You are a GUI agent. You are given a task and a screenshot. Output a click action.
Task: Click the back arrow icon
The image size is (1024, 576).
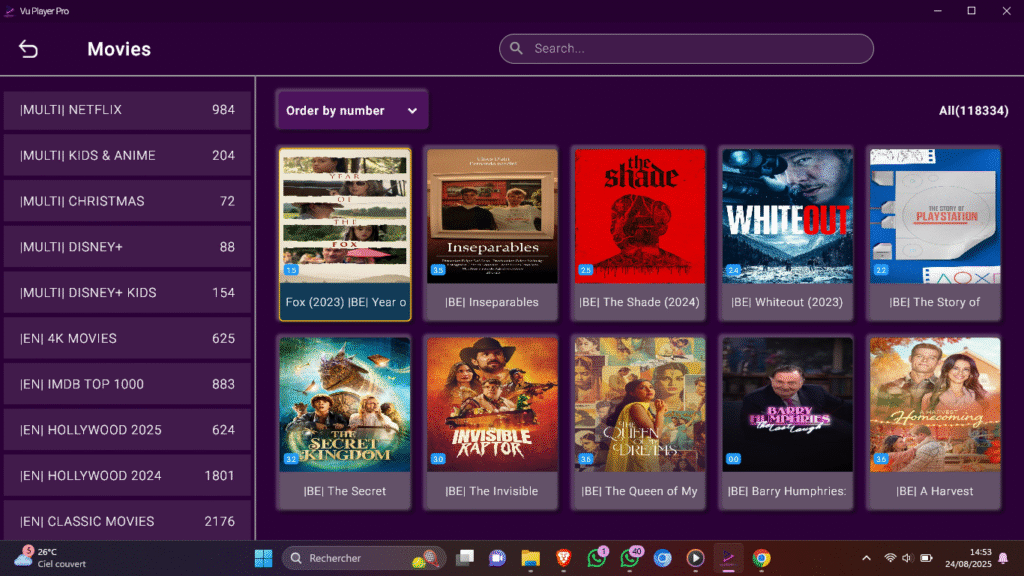28,49
